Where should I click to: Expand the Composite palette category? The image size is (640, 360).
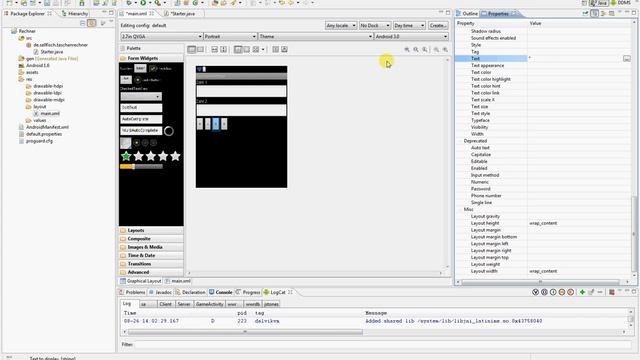(x=151, y=239)
